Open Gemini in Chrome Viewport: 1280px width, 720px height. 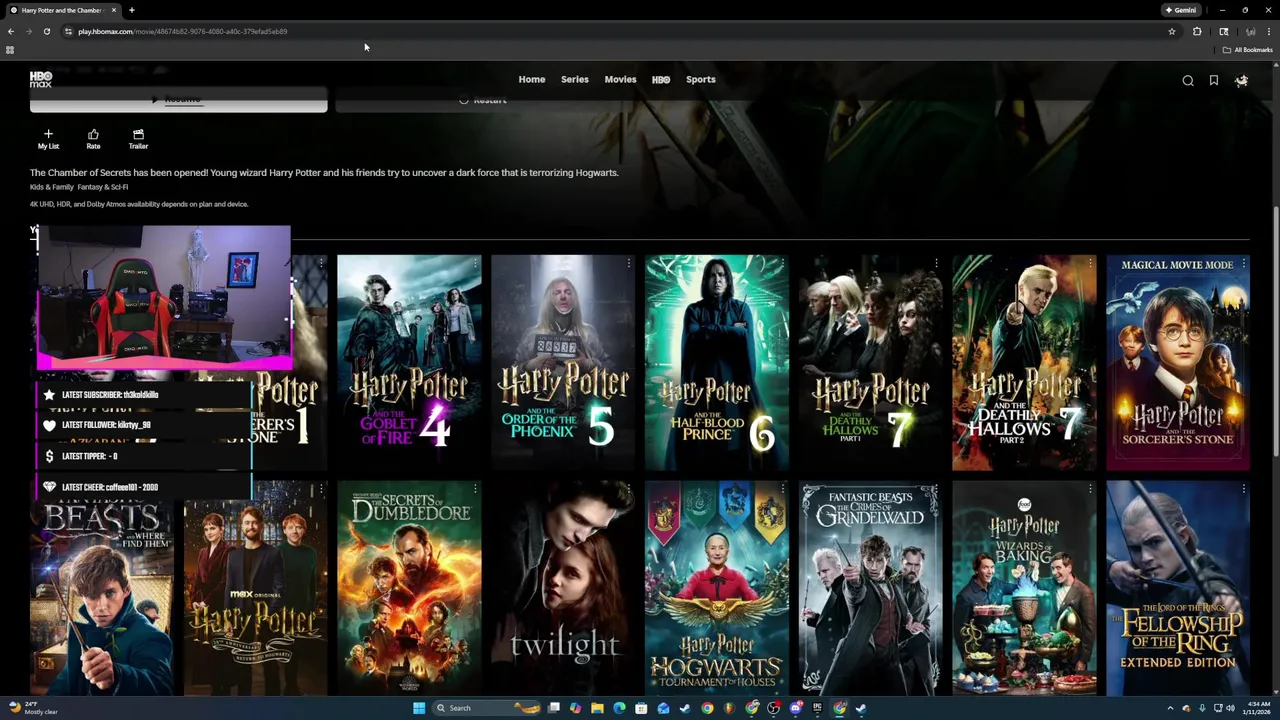click(x=1181, y=10)
